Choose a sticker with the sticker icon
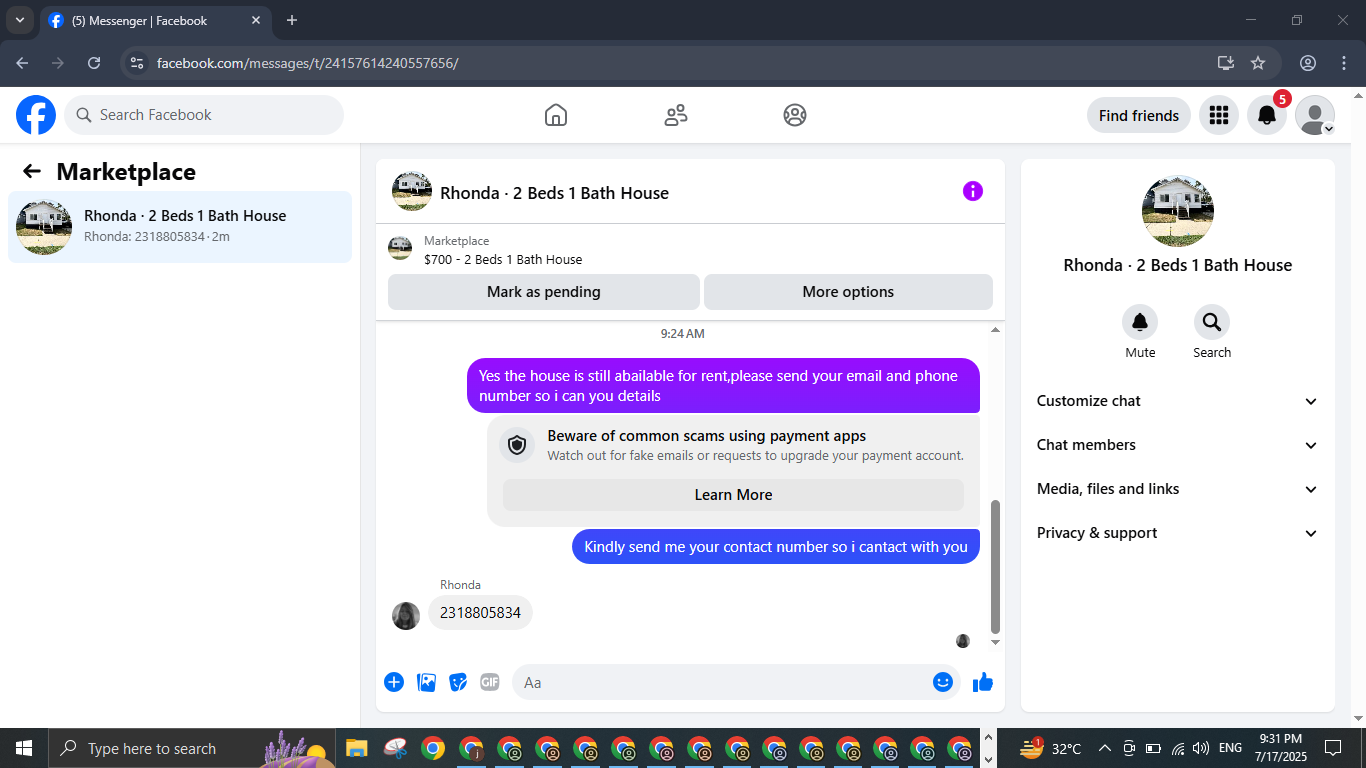The height and width of the screenshot is (768, 1366). click(x=458, y=682)
